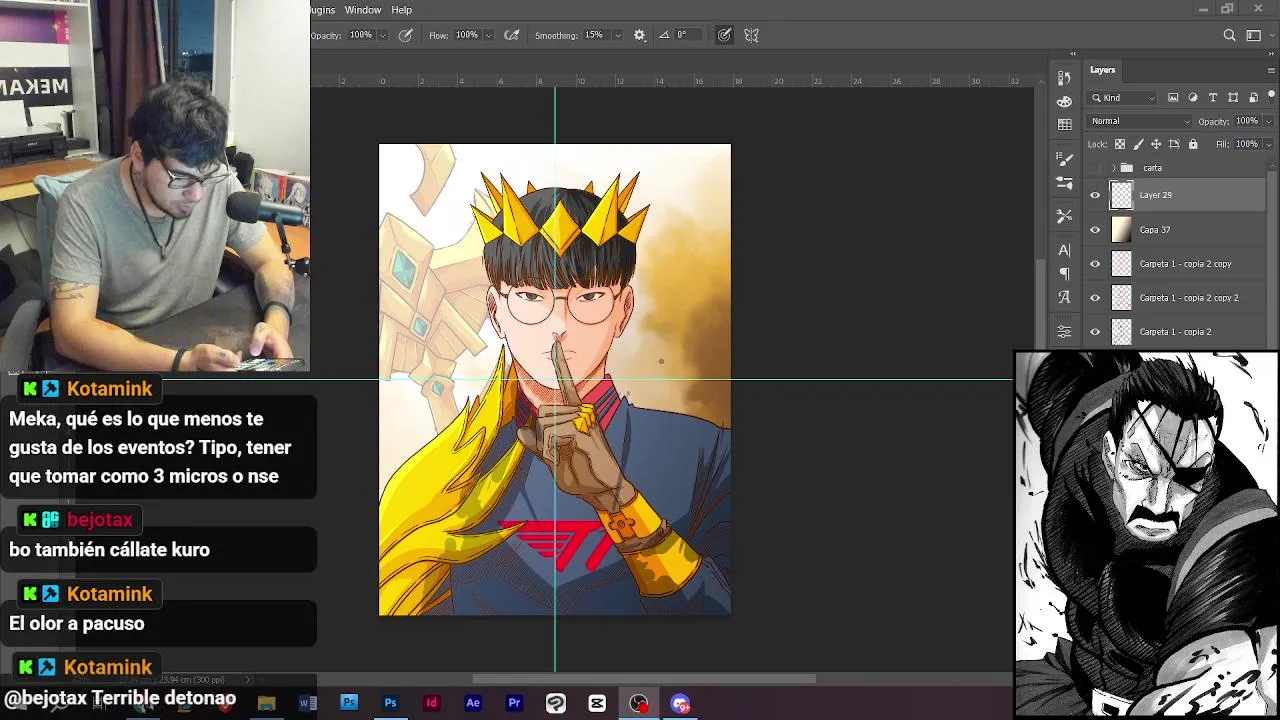This screenshot has height=720, width=1280.
Task: Hide Carpeta 1 - copia 2 copy layer
Action: (1095, 264)
